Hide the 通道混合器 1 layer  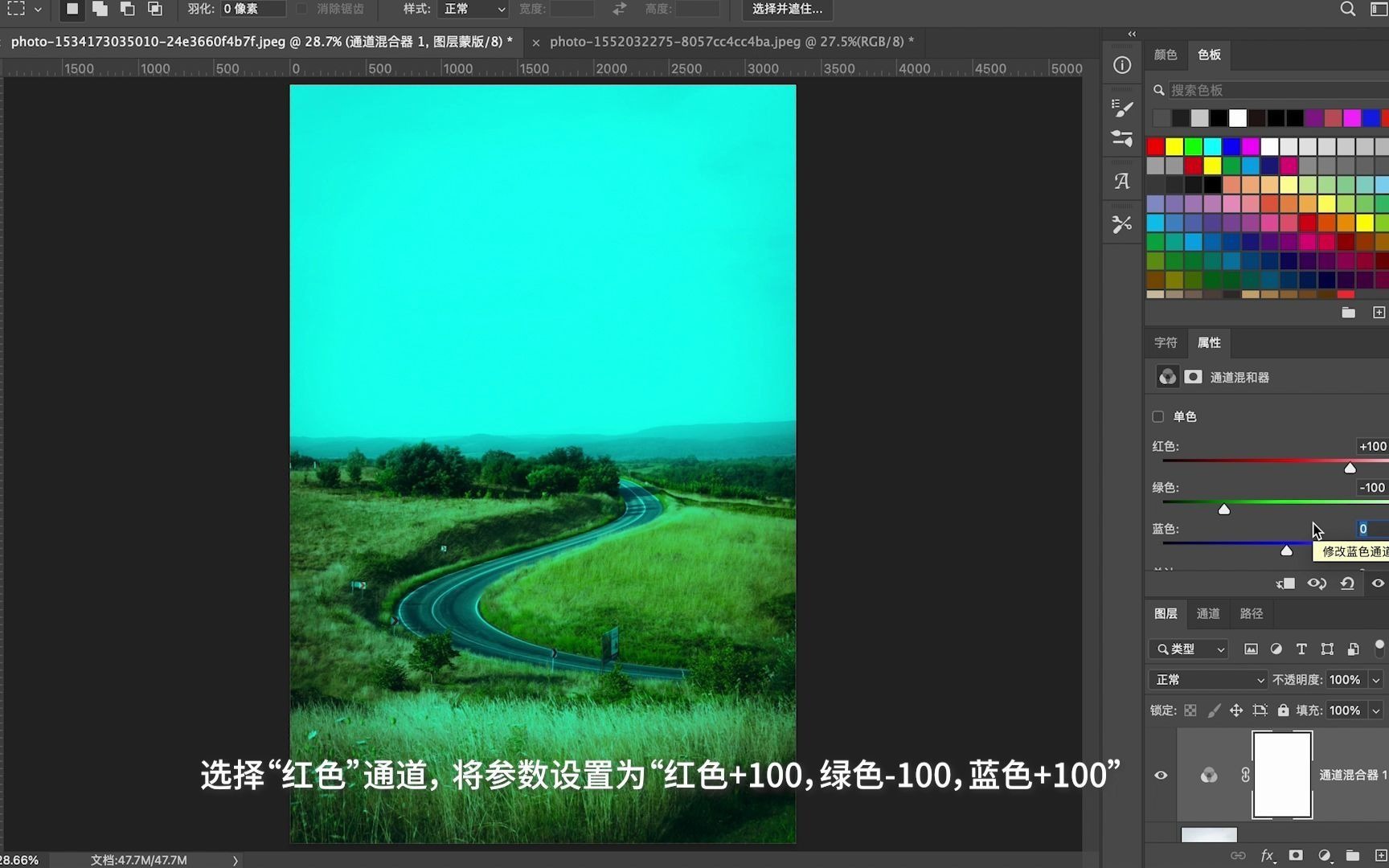(1161, 775)
